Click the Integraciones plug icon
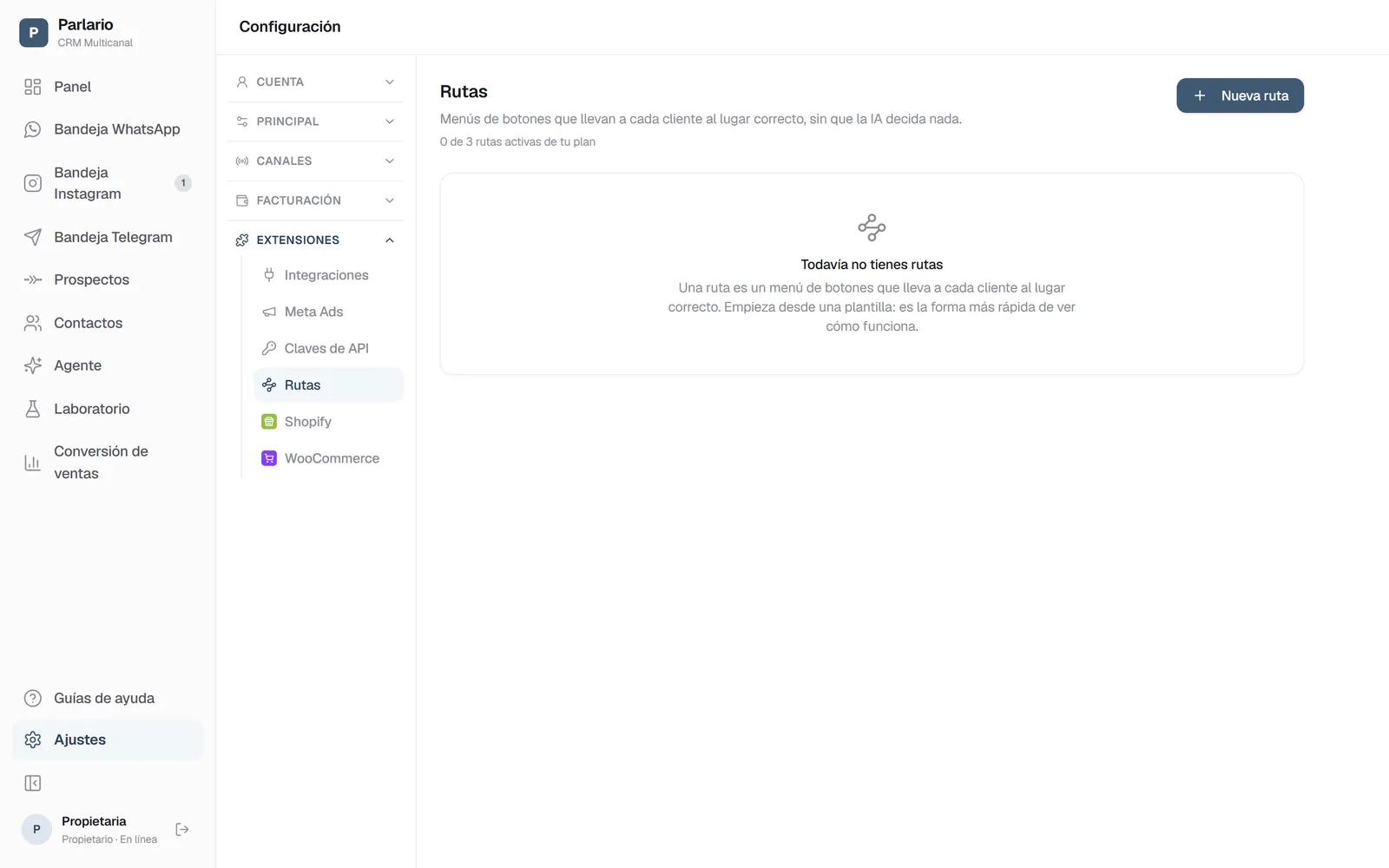 (269, 275)
